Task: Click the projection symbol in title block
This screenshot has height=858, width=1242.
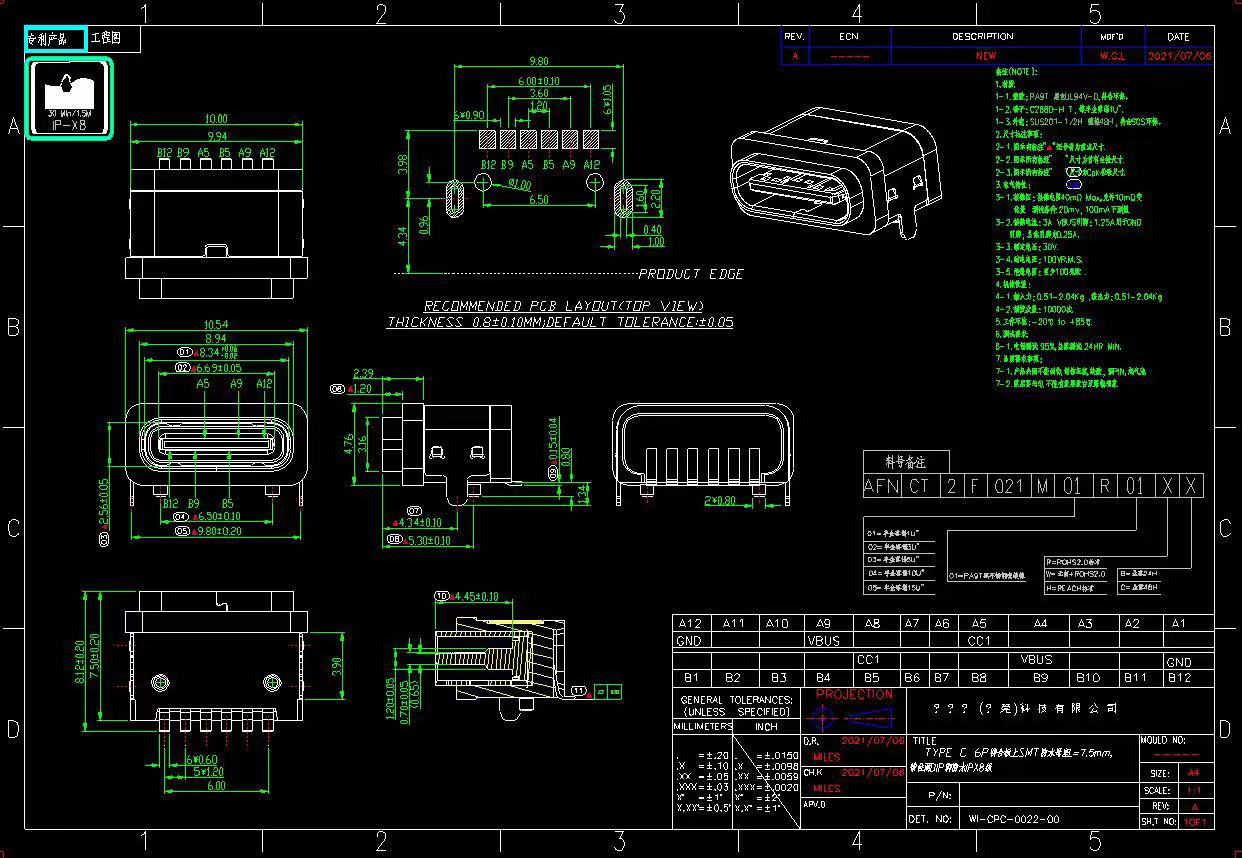Action: coord(853,717)
